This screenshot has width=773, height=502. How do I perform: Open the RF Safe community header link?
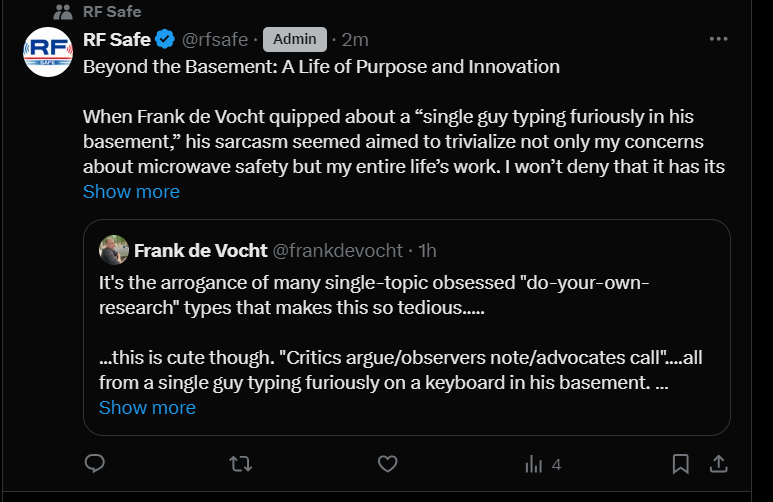pos(112,12)
